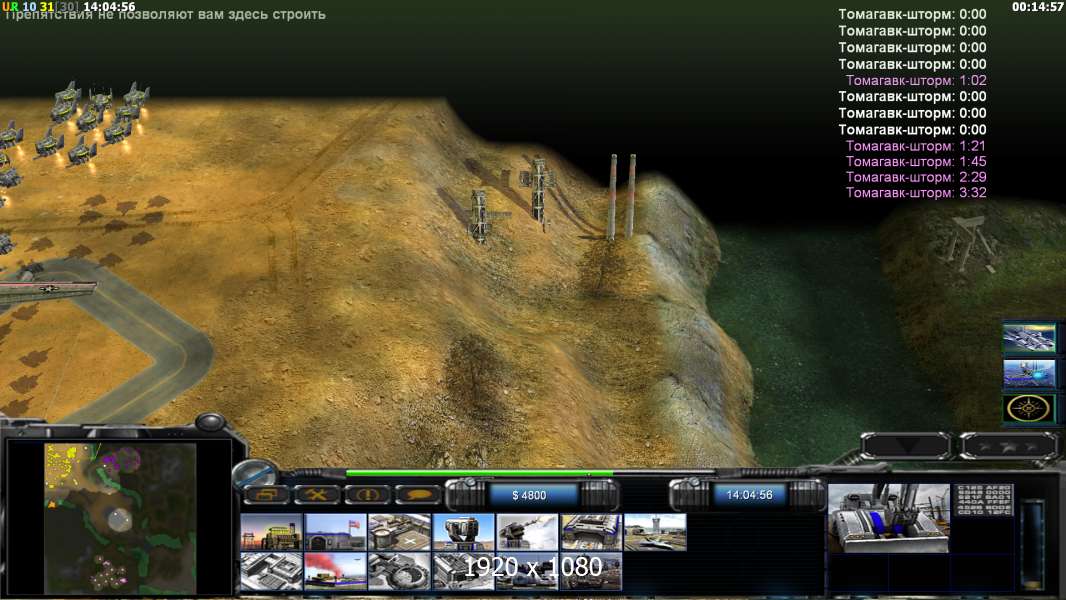Image resolution: width=1066 pixels, height=600 pixels.
Task: Build the power plant structure icon
Action: click(x=272, y=532)
